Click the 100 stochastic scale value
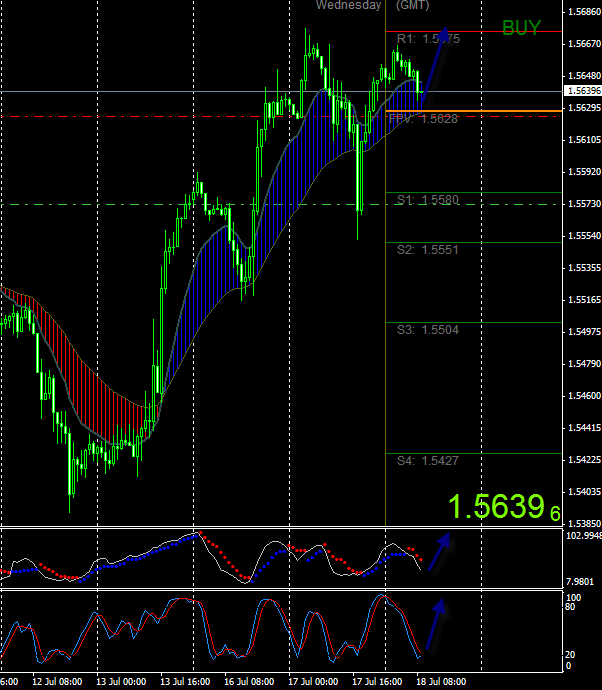This screenshot has height=690, width=602. (x=573, y=598)
